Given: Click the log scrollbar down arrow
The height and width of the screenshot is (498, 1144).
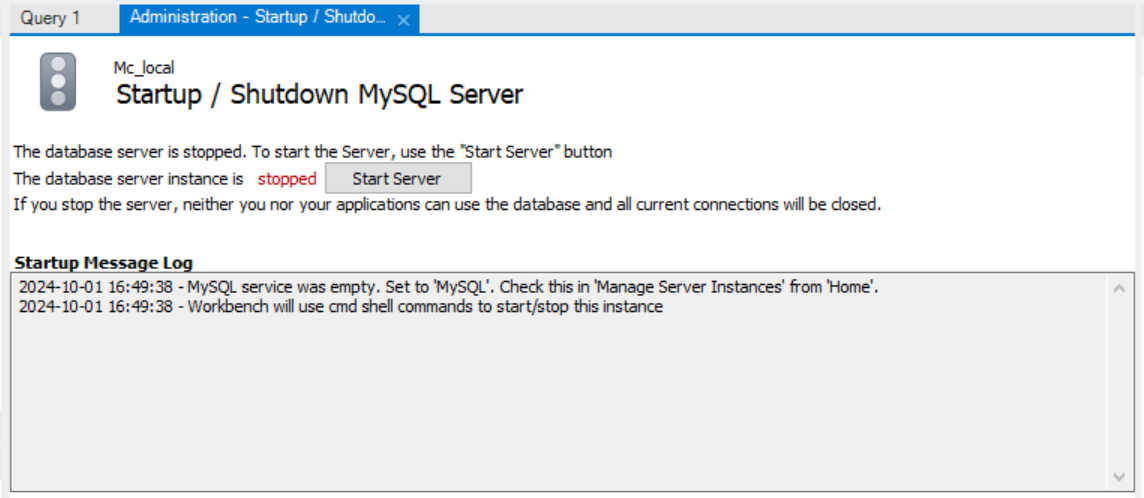Looking at the screenshot, I should tap(1119, 476).
